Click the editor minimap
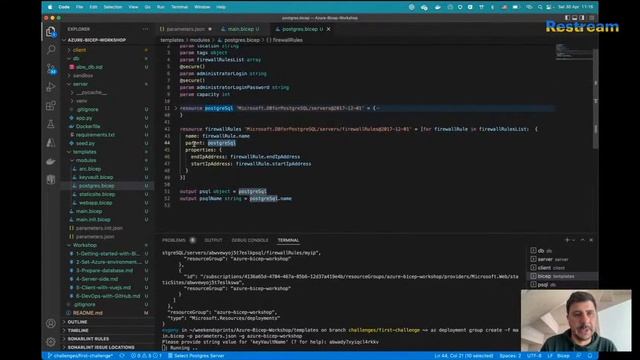The image size is (640, 360). point(573,51)
